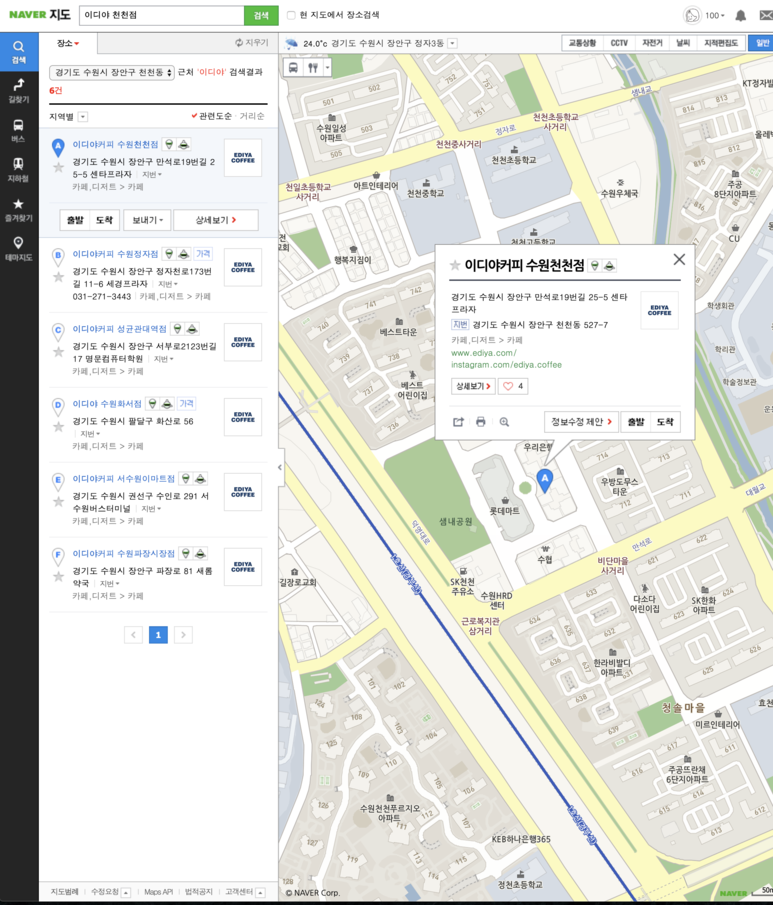The image size is (773, 905).
Task: Toggle 지적편집도 cadastral layer
Action: click(721, 43)
